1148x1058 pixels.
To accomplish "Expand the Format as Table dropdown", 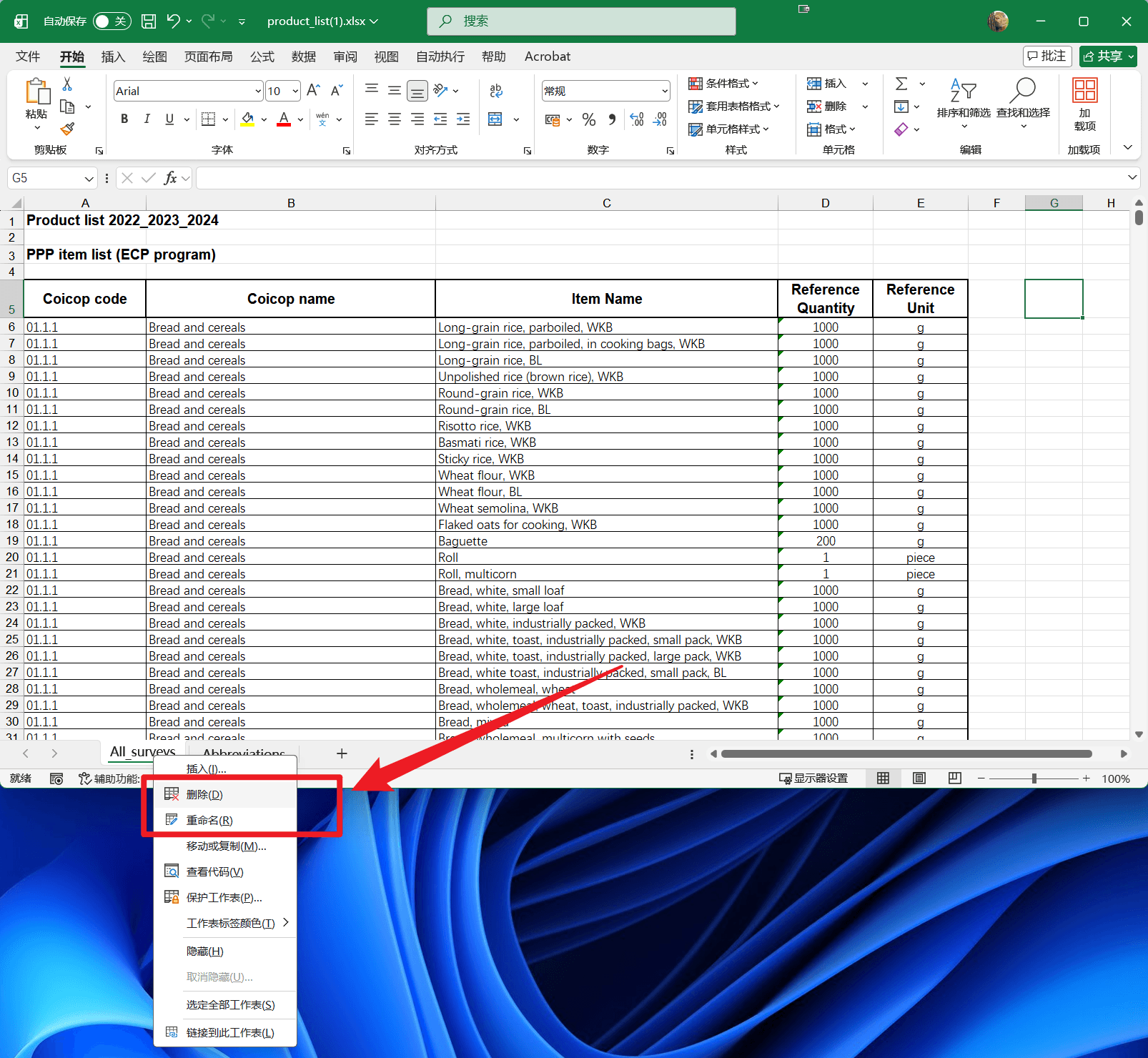I will [x=776, y=107].
